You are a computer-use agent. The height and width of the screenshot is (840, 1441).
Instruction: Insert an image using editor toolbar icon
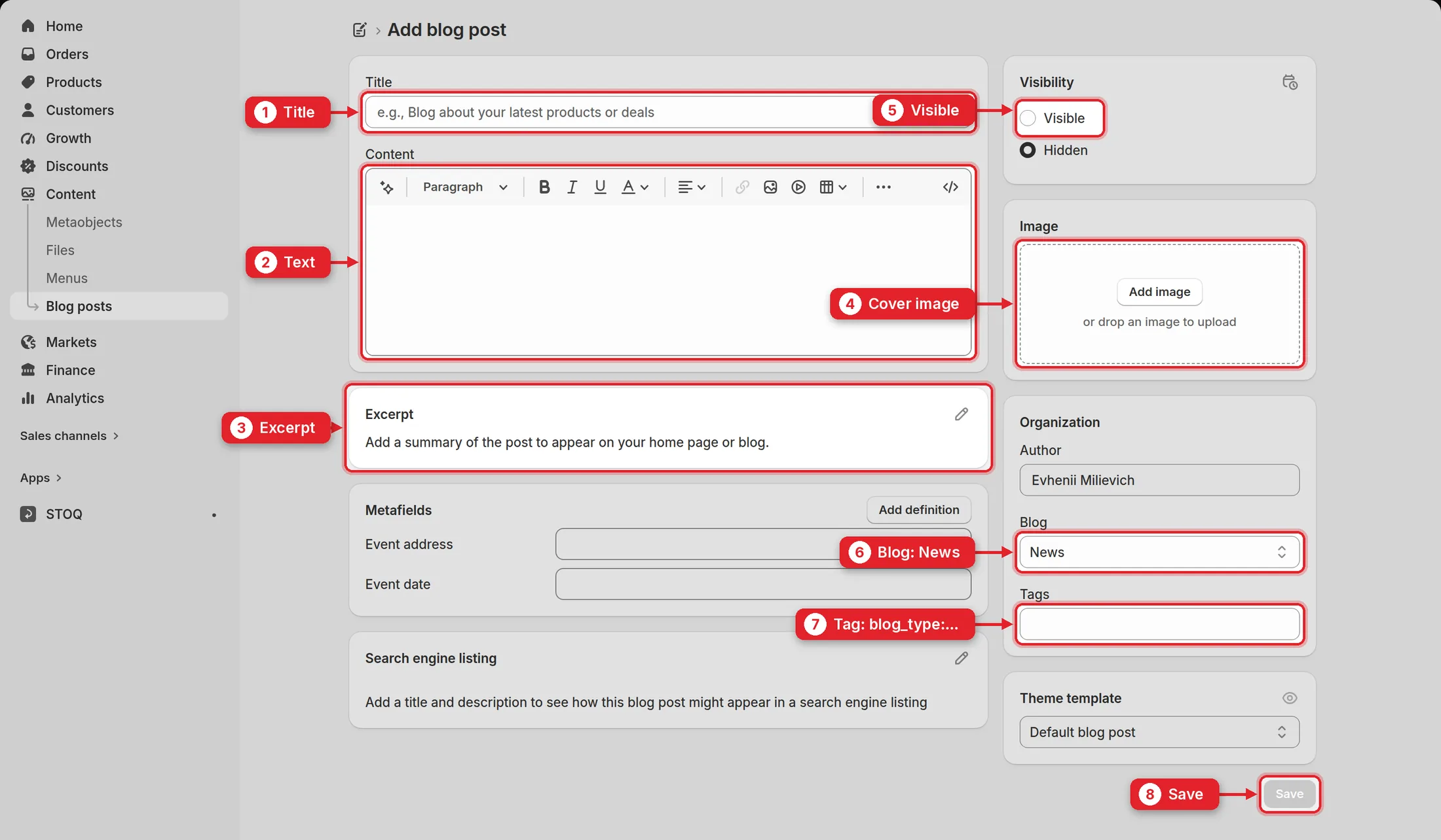pos(770,187)
